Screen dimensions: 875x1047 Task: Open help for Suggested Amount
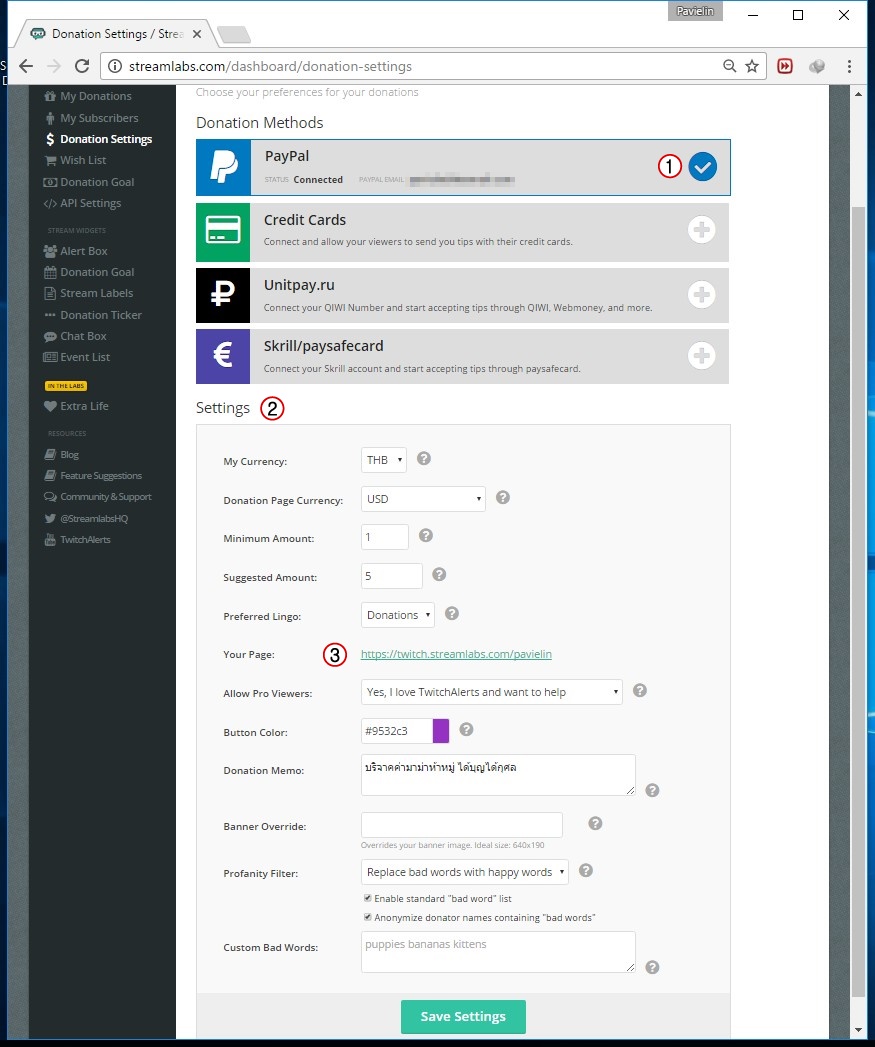[439, 574]
